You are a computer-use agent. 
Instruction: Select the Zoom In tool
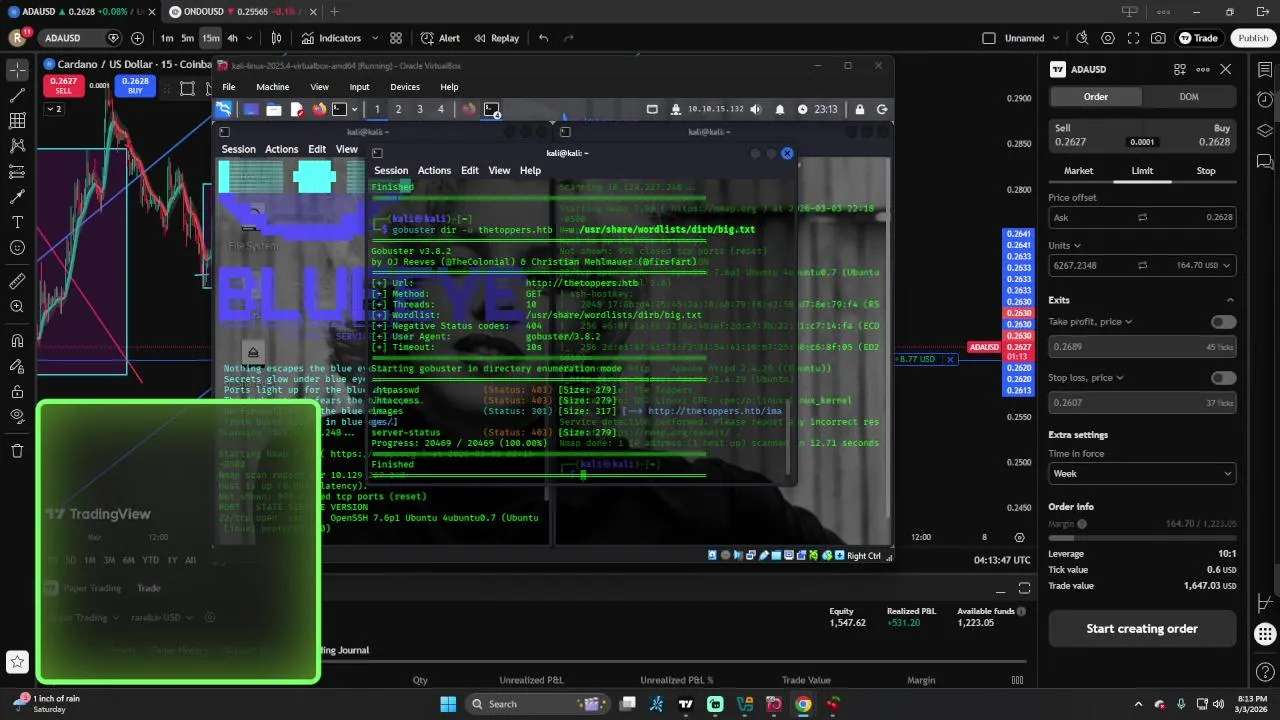(17, 306)
